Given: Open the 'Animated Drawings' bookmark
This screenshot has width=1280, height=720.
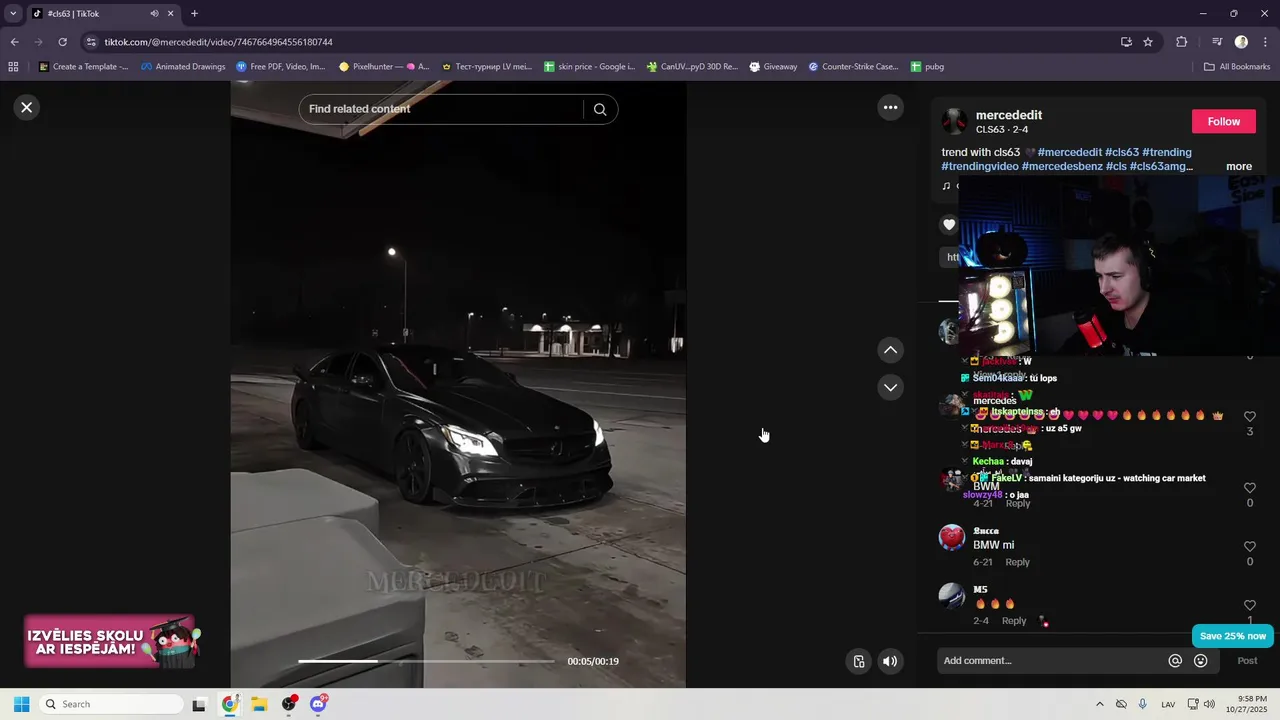Looking at the screenshot, I should click(183, 67).
